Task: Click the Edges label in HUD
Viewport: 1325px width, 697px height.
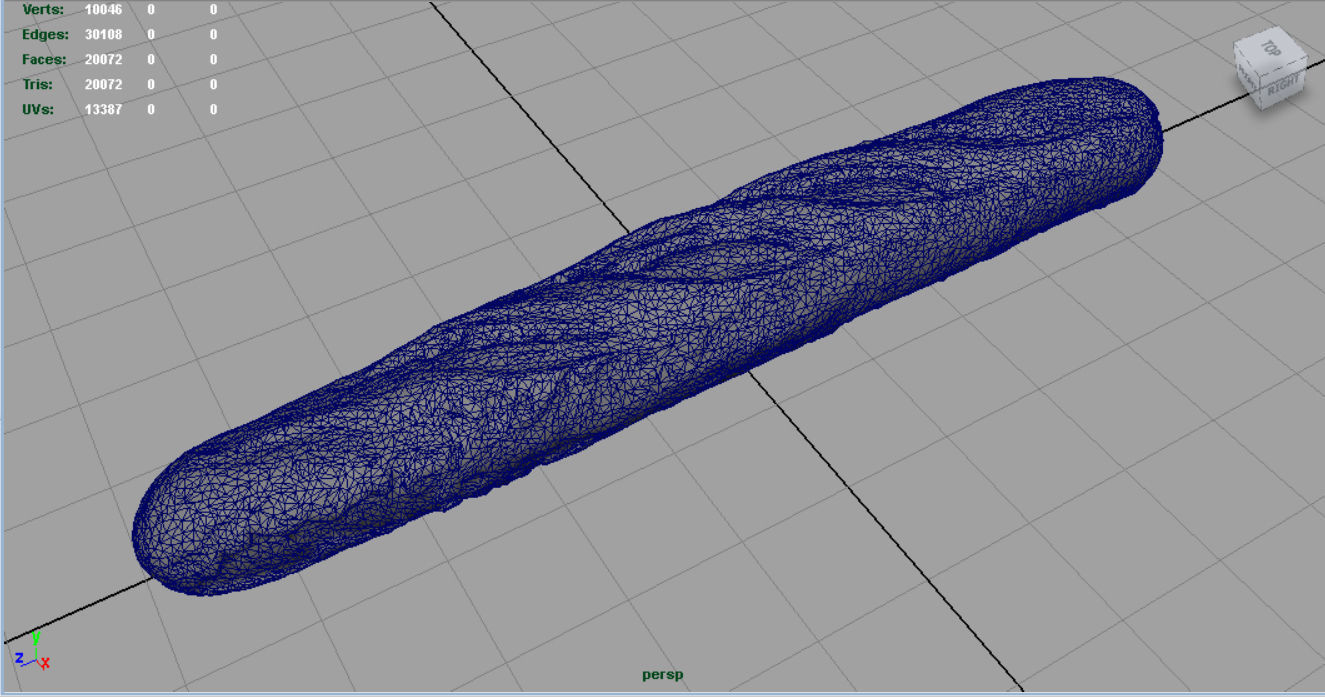Action: (x=45, y=35)
